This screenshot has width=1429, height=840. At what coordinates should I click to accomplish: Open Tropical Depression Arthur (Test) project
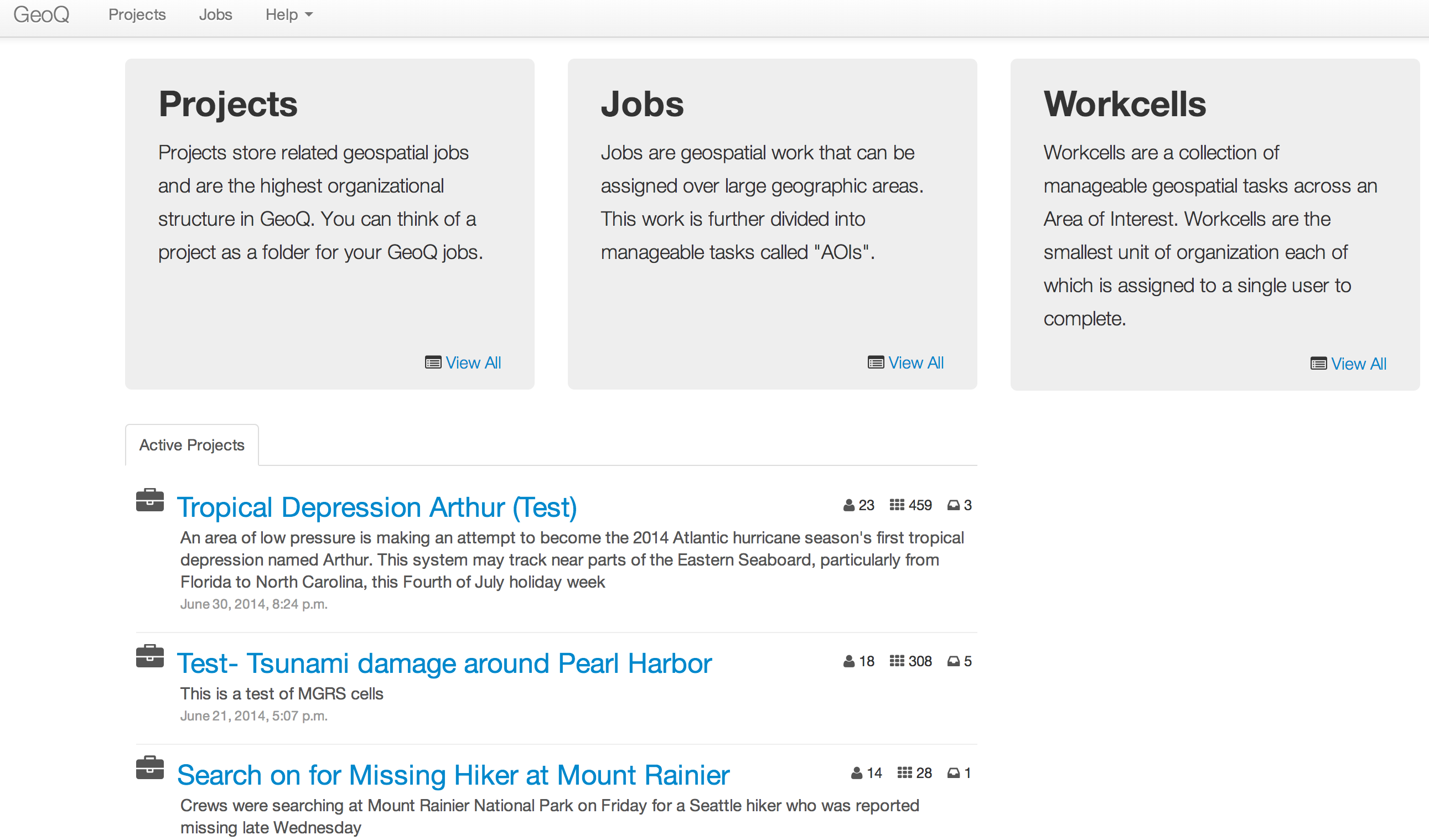[377, 507]
